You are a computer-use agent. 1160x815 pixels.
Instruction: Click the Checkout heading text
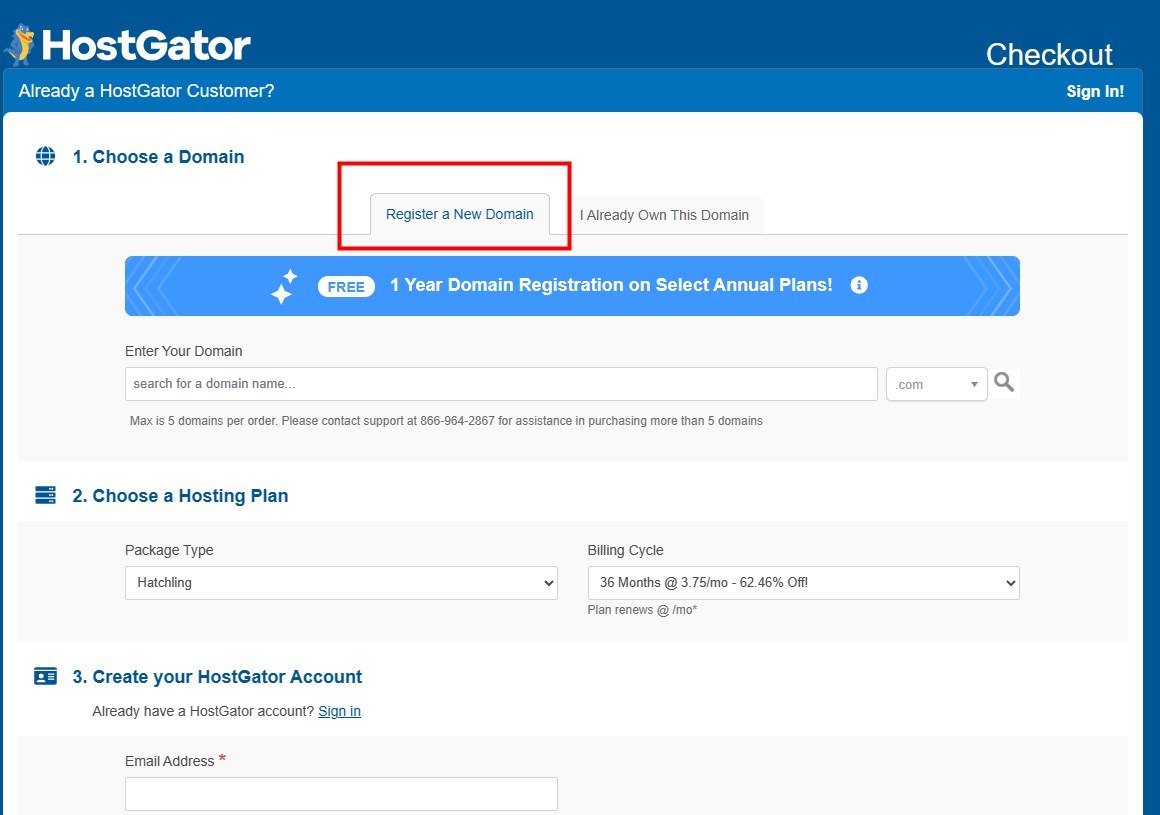(1049, 55)
